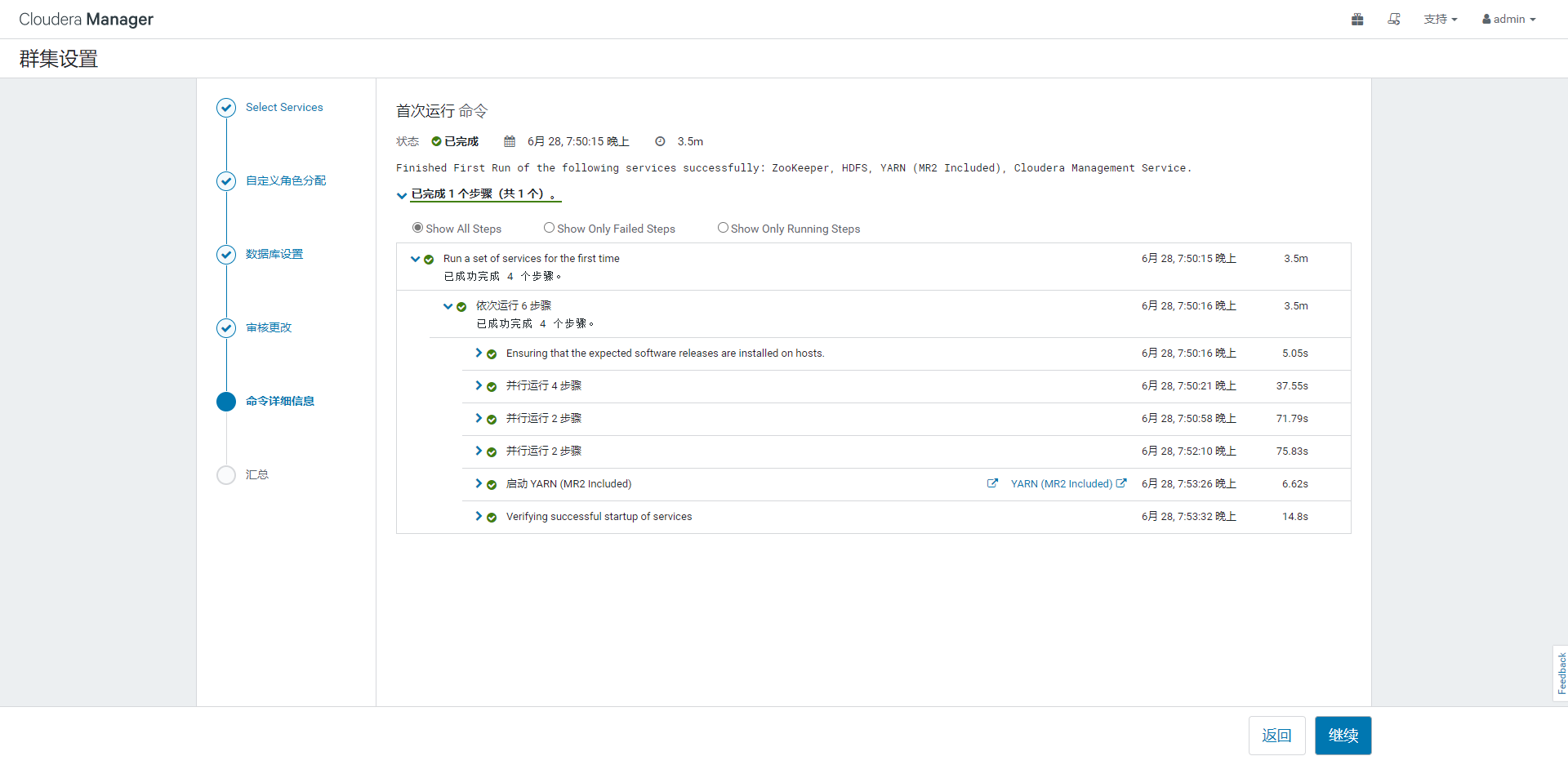Open the 支持 dropdown menu
This screenshot has height=765, width=1568.
tap(1440, 20)
